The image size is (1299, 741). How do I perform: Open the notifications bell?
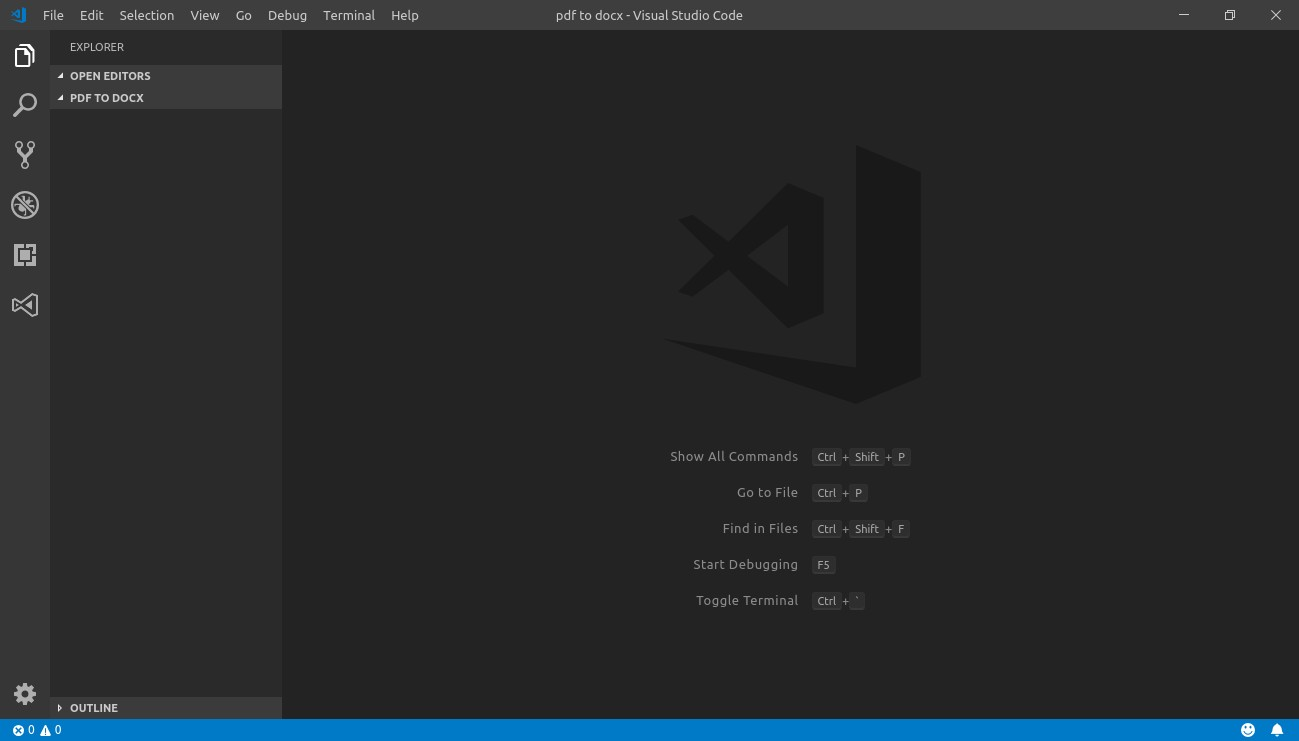click(1277, 730)
